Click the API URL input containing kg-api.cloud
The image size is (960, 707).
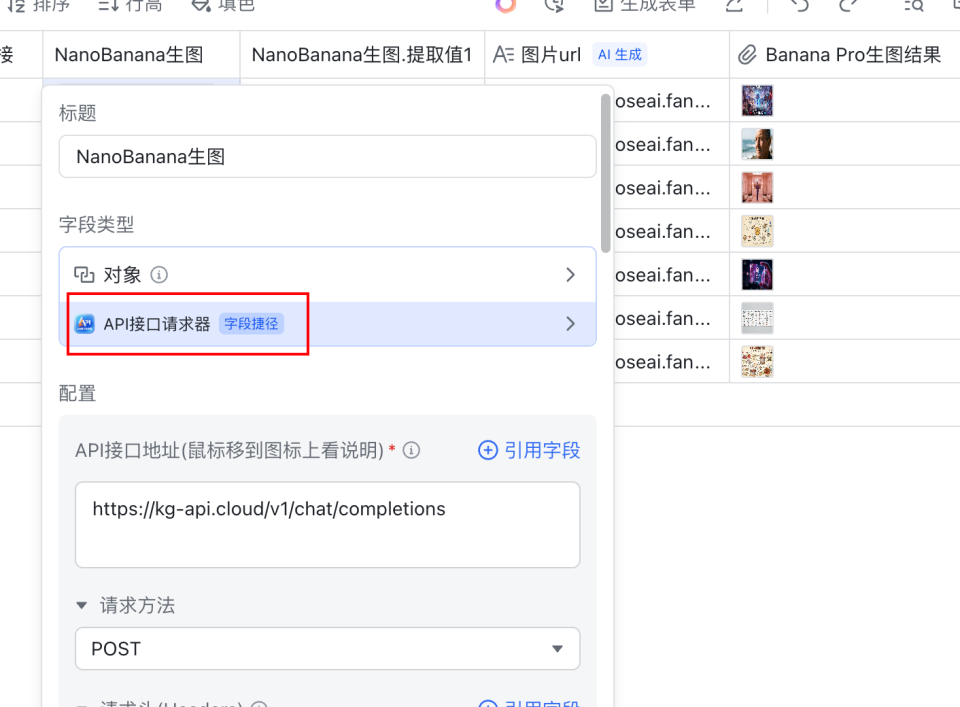[327, 524]
